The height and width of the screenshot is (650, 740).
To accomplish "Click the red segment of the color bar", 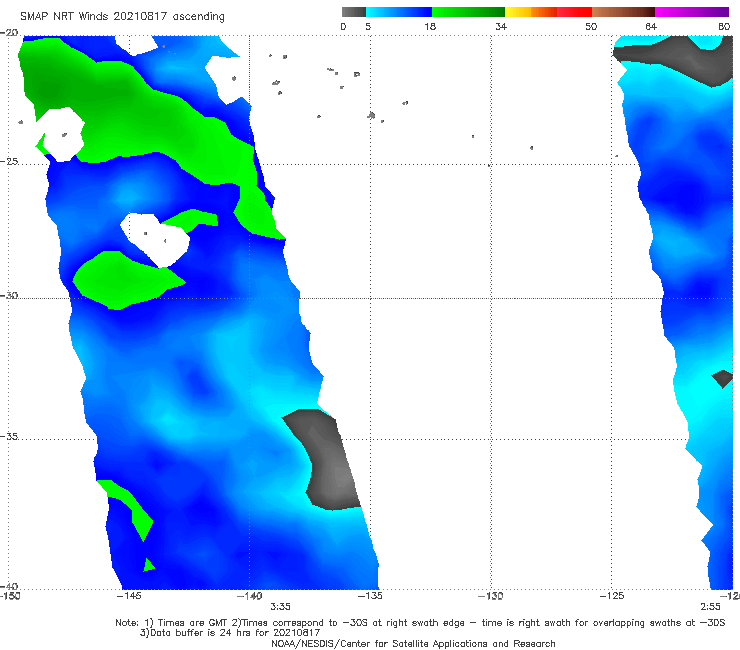I will (574, 12).
